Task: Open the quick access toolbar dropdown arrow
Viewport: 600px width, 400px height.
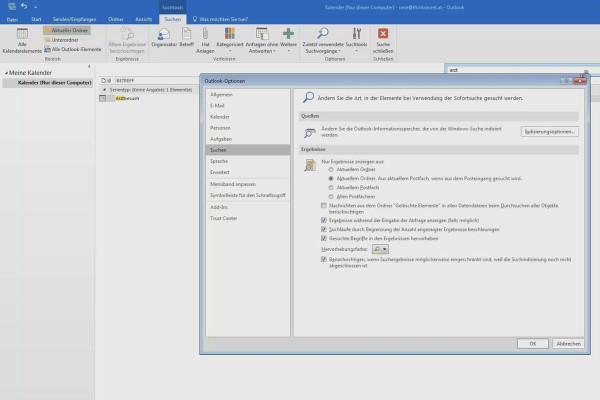Action: (36, 7)
